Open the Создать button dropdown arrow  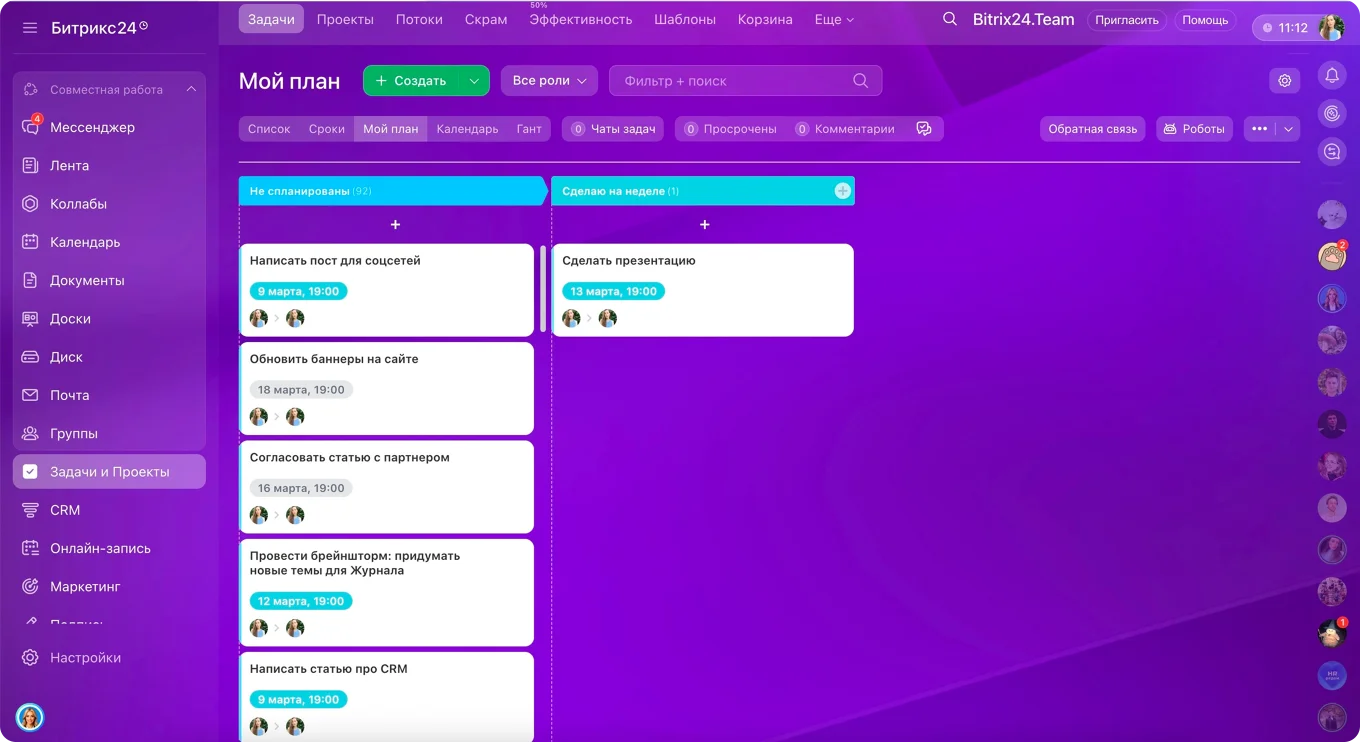[x=474, y=81]
